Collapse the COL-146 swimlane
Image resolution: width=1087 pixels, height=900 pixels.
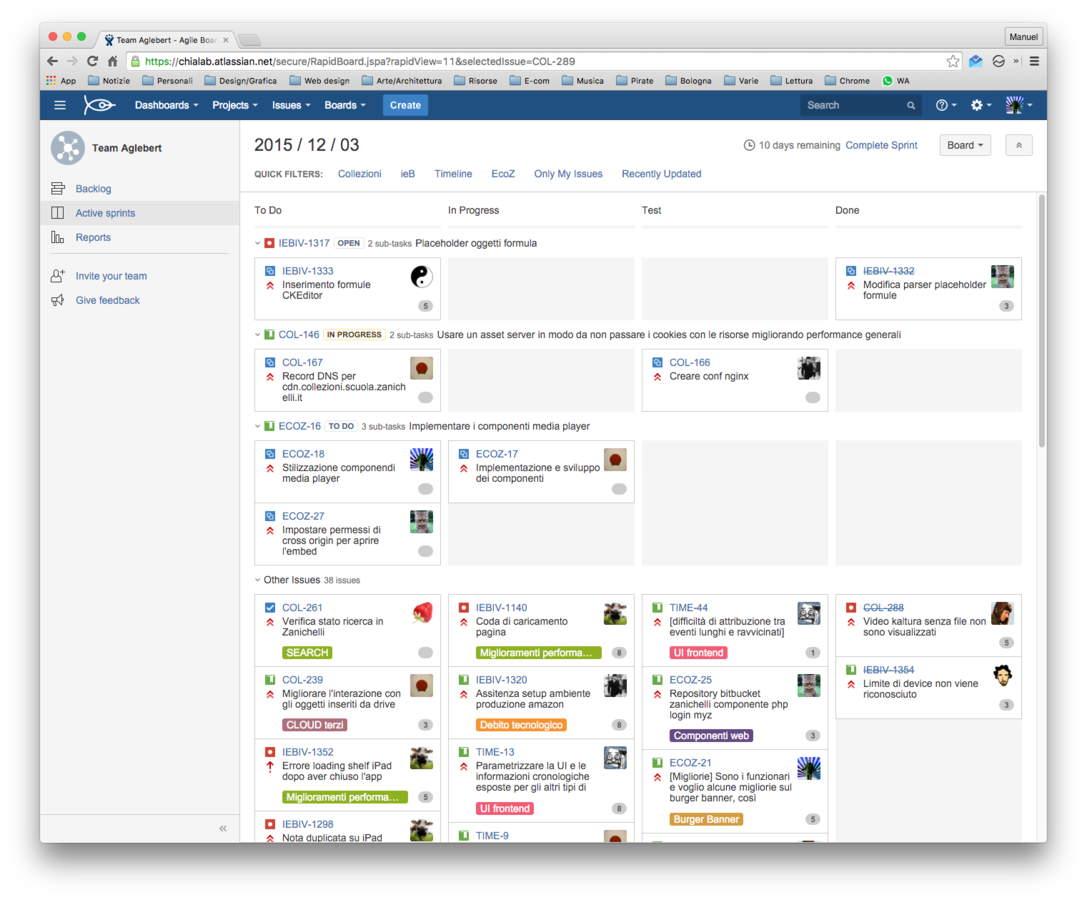click(258, 335)
